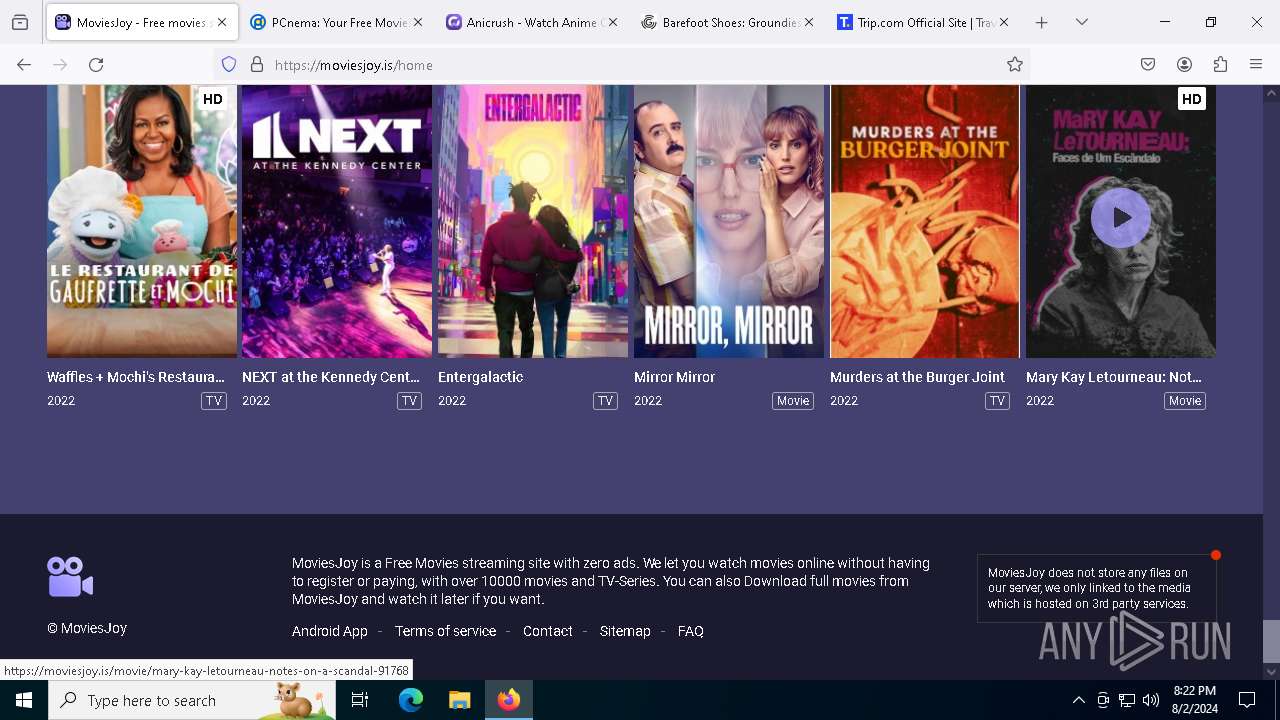Open Firefox application hamburger menu
Image resolution: width=1280 pixels, height=720 pixels.
point(1256,64)
